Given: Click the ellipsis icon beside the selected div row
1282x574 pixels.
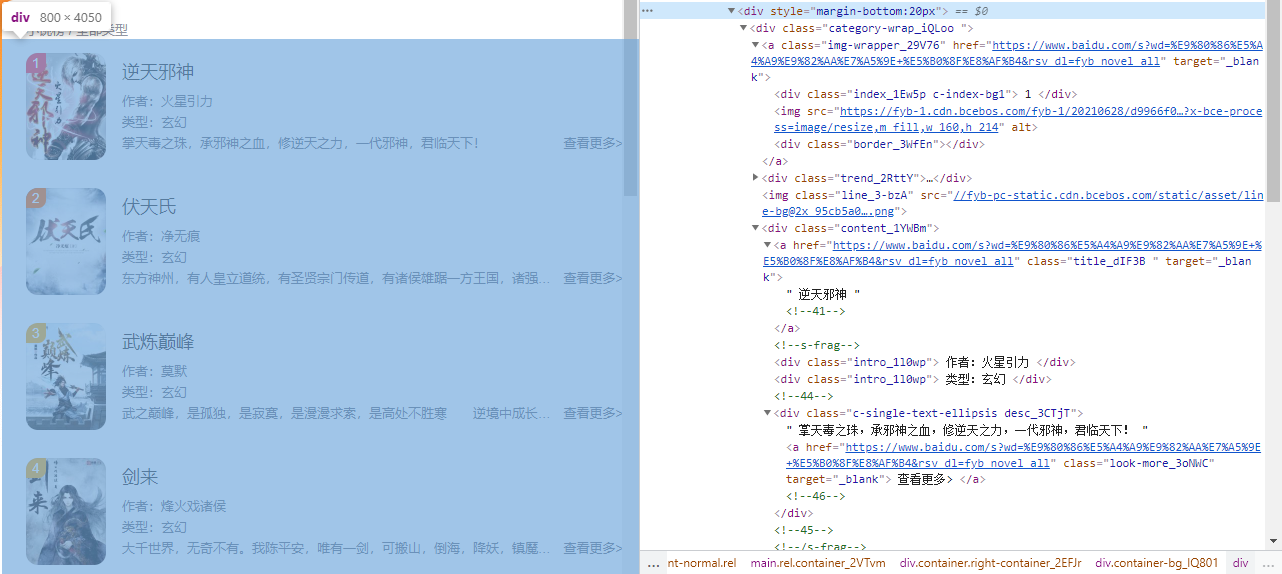Looking at the screenshot, I should [x=647, y=10].
